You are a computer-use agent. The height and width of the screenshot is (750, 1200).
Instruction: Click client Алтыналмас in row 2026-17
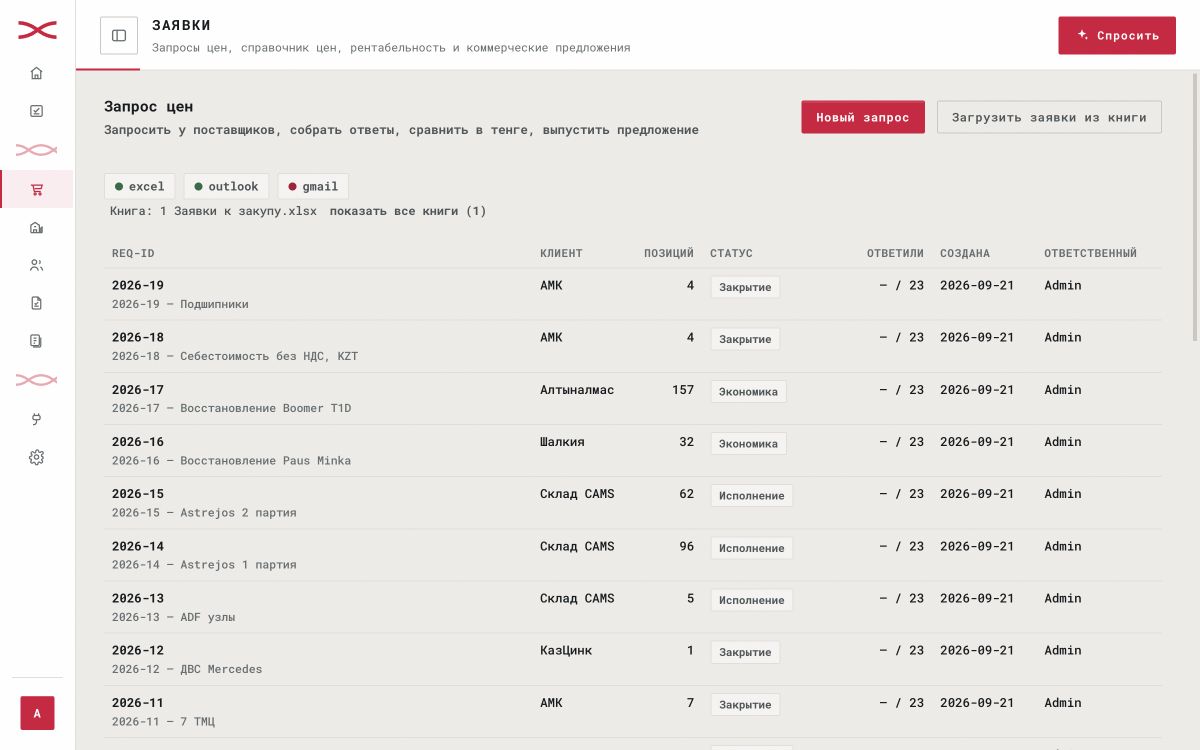coord(577,390)
